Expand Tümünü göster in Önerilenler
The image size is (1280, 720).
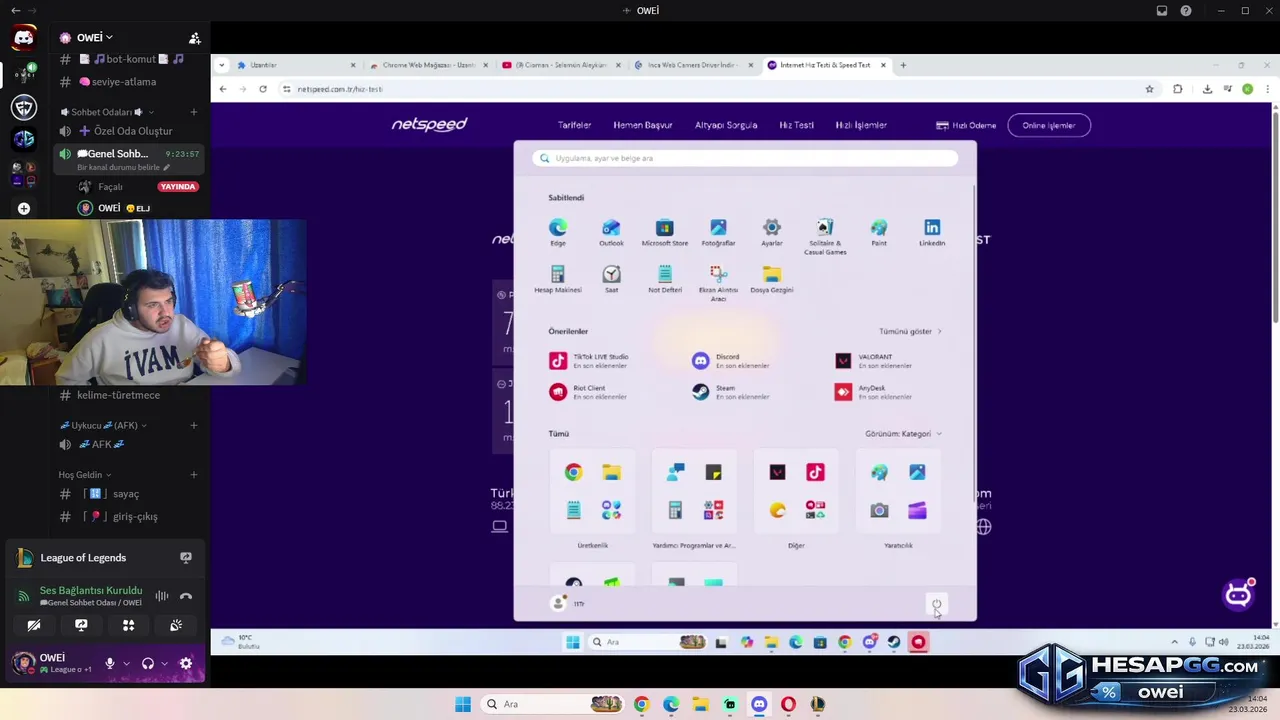point(910,331)
